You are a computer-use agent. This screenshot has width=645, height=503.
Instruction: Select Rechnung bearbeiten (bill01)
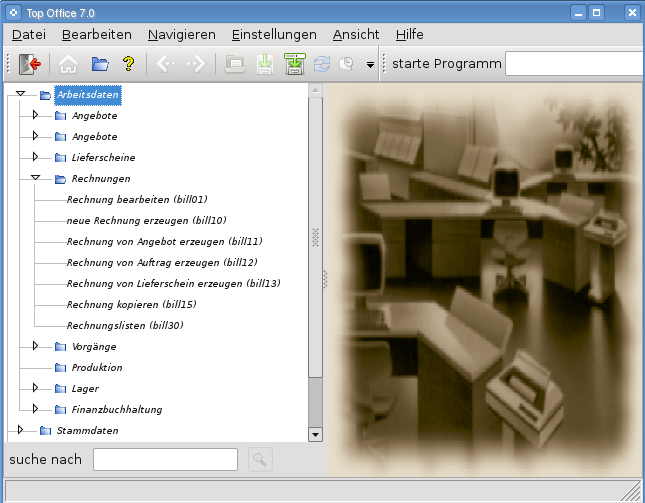(x=137, y=200)
